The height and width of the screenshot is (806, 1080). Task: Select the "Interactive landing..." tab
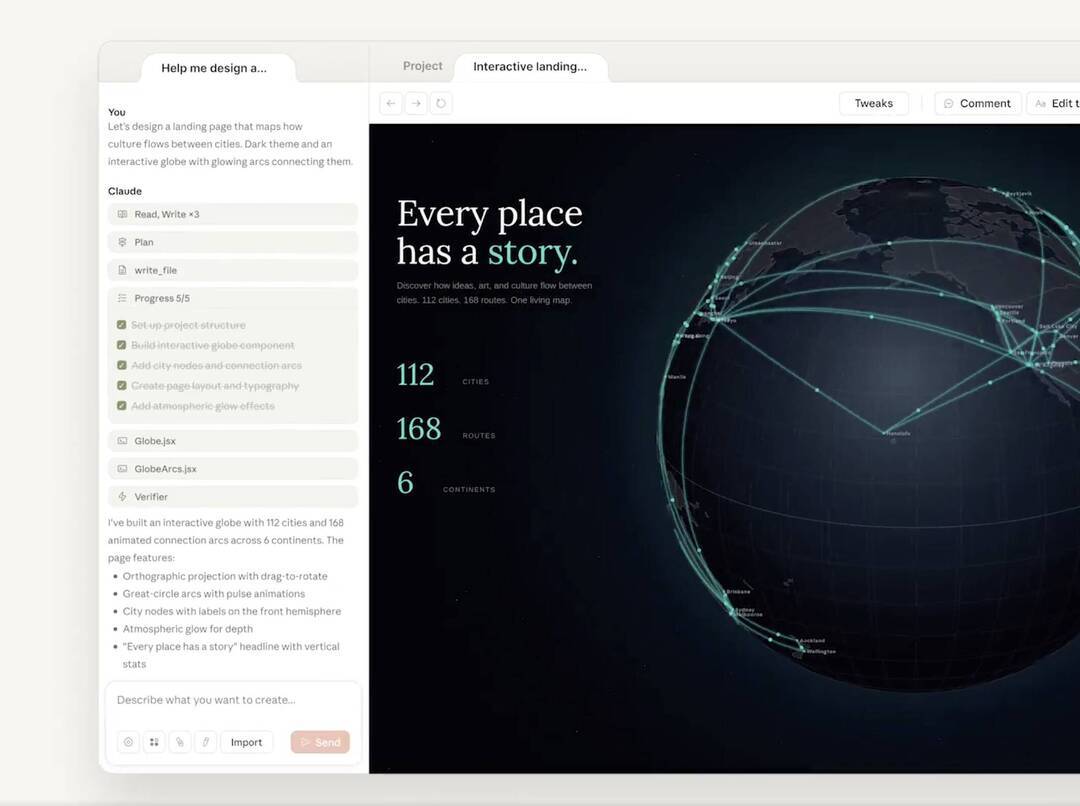click(x=530, y=68)
